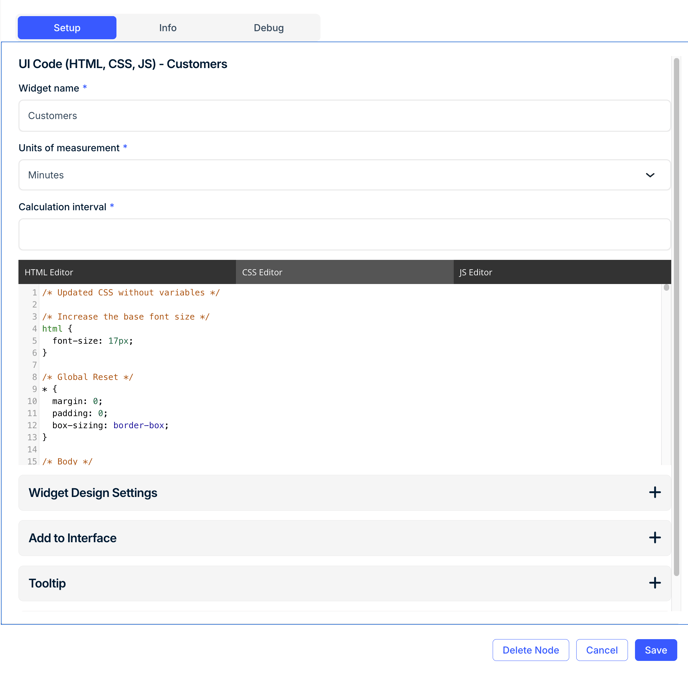The height and width of the screenshot is (674, 688).
Task: Expand the Widget Design Settings panel
Action: point(344,492)
